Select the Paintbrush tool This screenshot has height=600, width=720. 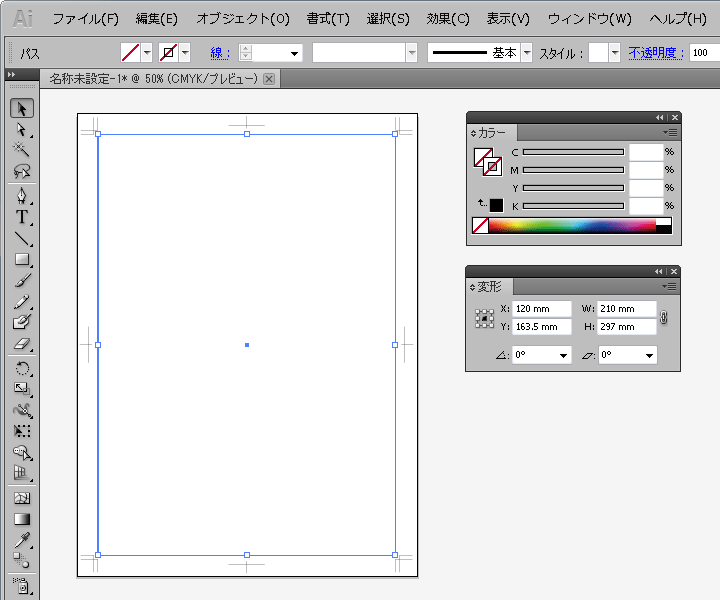pos(21,281)
